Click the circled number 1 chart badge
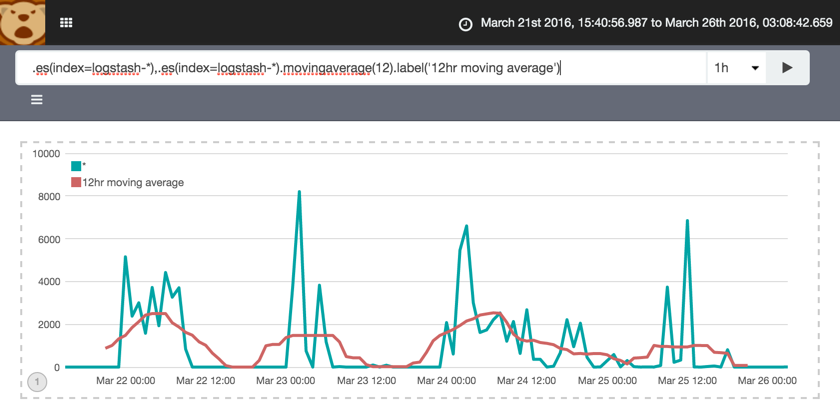The width and height of the screenshot is (840, 418). coord(37,381)
